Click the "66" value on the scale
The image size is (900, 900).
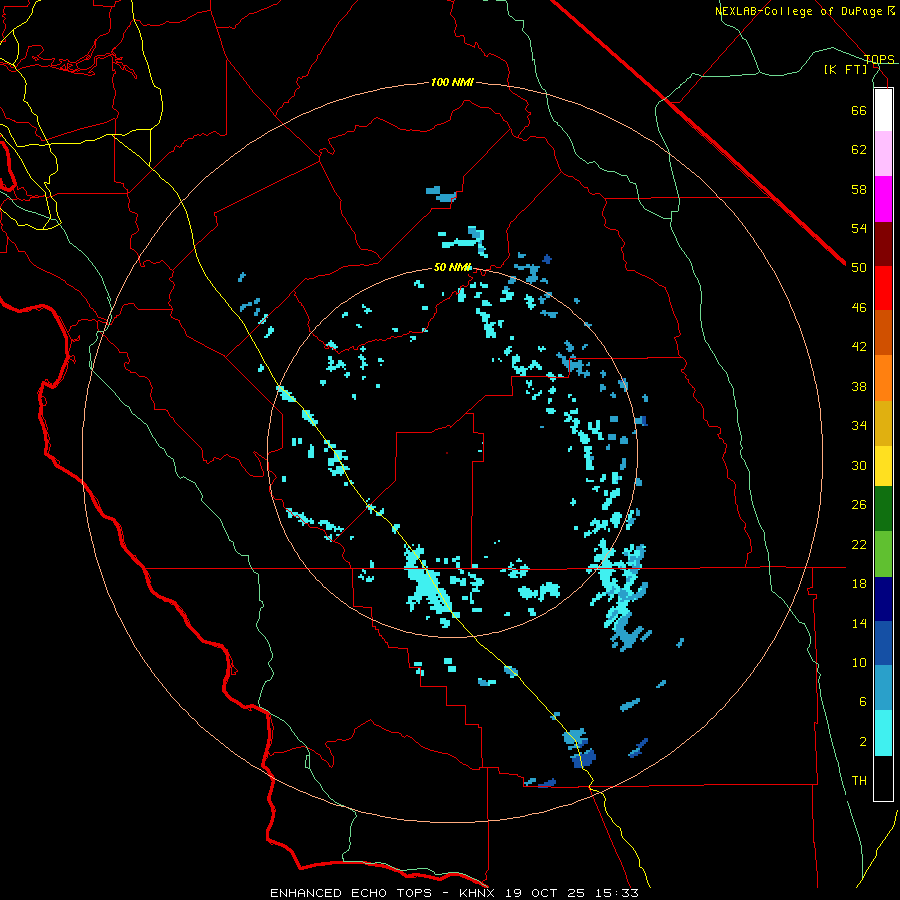859,110
